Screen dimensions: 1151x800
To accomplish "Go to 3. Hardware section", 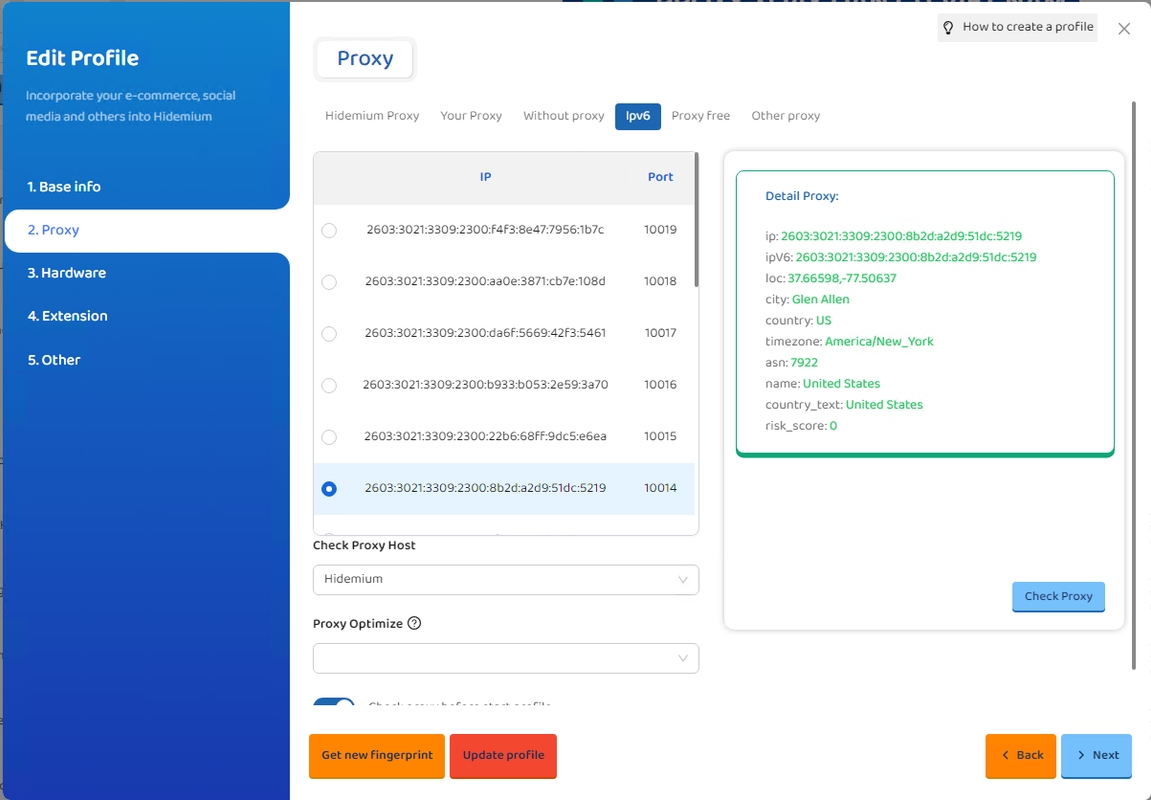I will click(66, 273).
